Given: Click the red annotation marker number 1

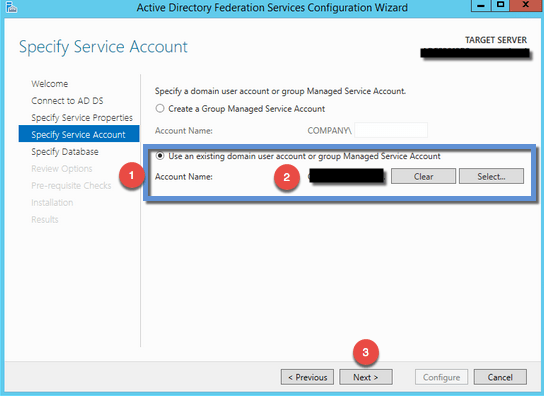Looking at the screenshot, I should tap(131, 176).
